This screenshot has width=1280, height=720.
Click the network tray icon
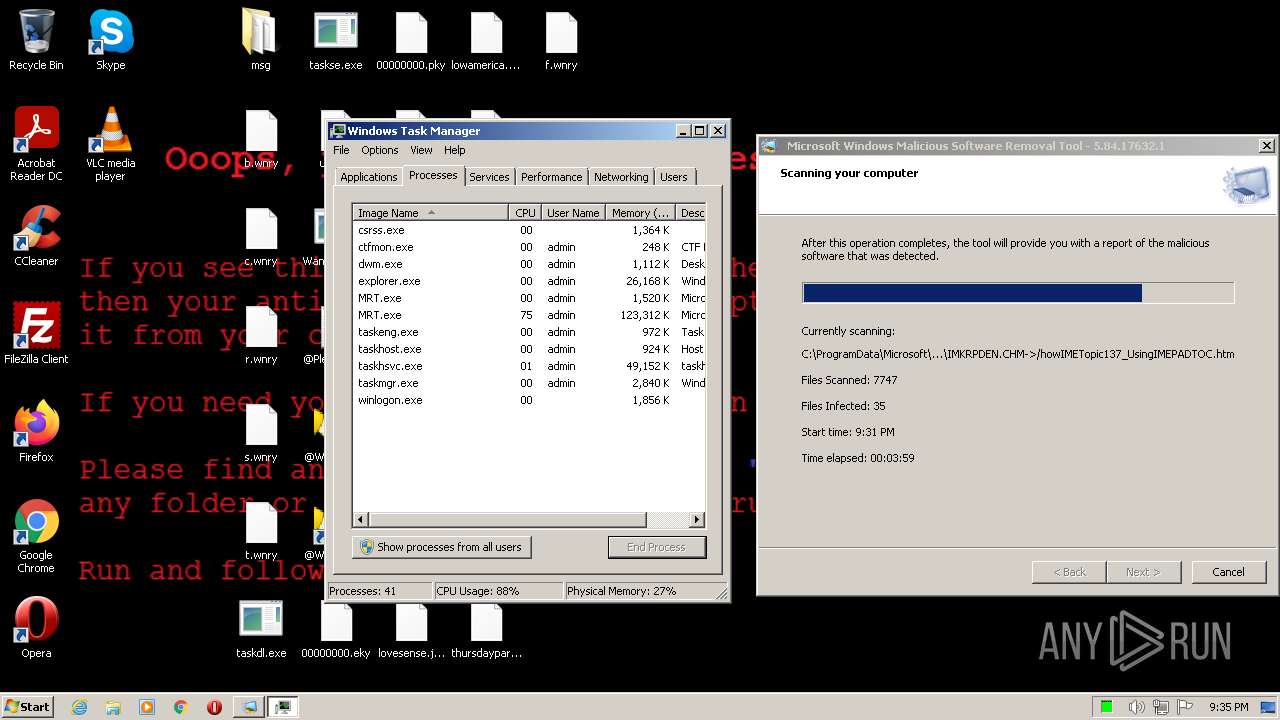pos(1162,707)
